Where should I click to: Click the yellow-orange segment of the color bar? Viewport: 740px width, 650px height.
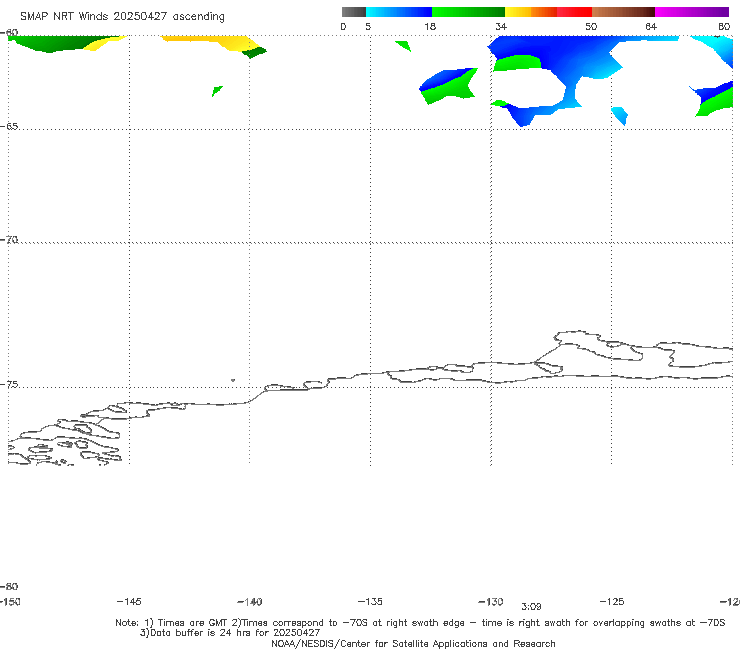531,12
